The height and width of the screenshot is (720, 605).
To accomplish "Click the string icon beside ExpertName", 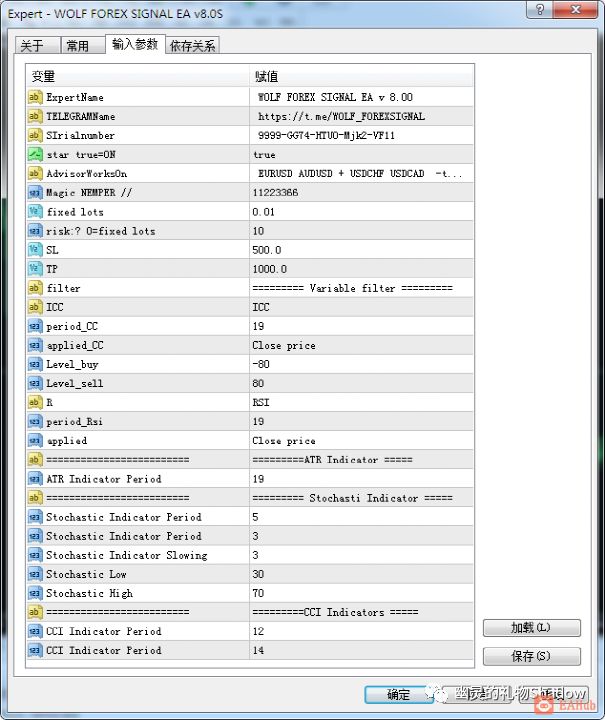I will [35, 97].
